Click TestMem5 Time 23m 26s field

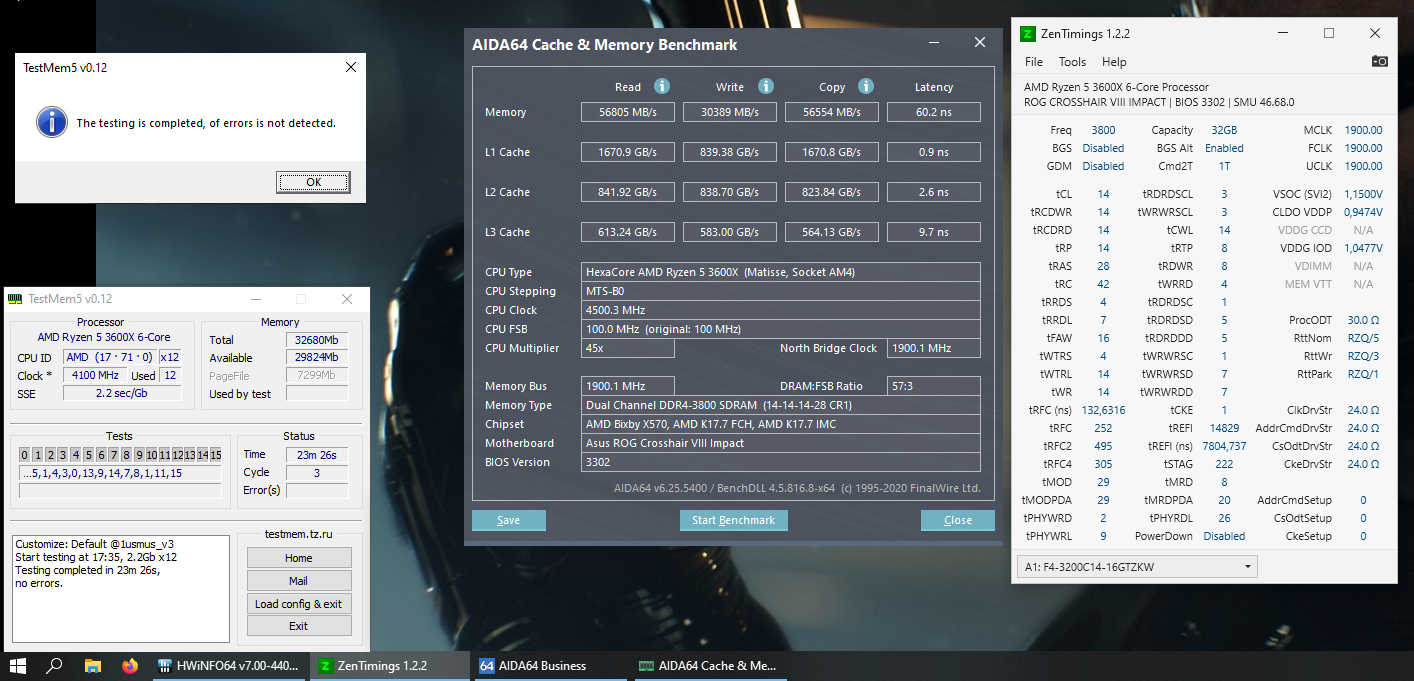317,454
